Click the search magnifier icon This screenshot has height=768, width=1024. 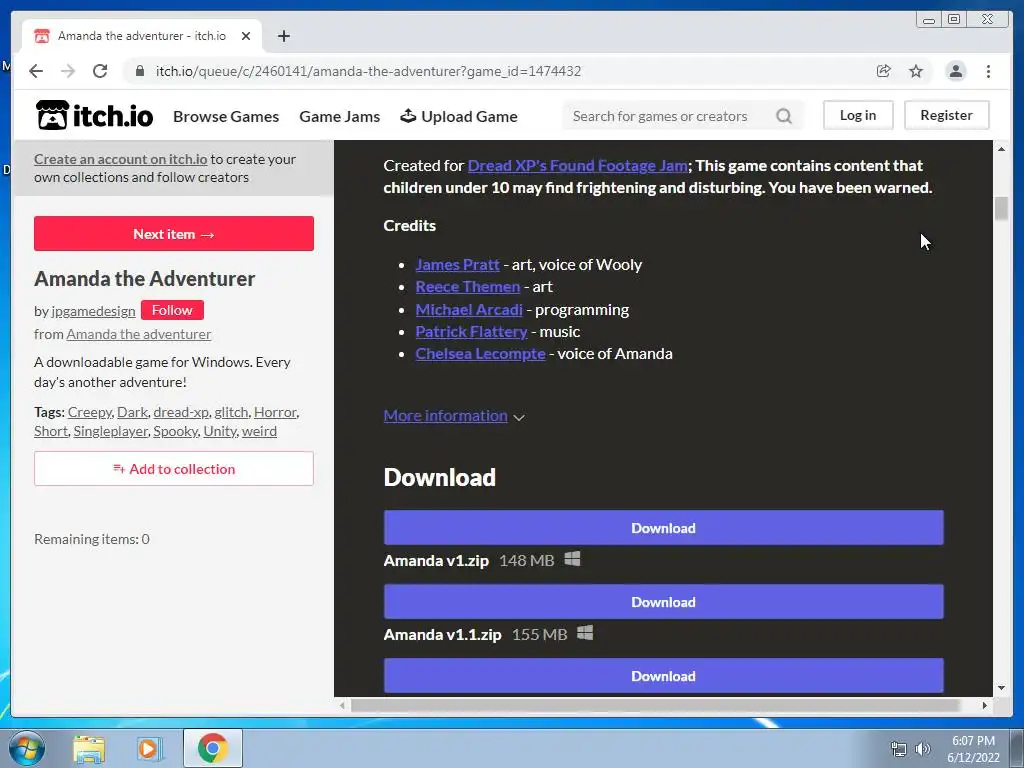pyautogui.click(x=784, y=116)
